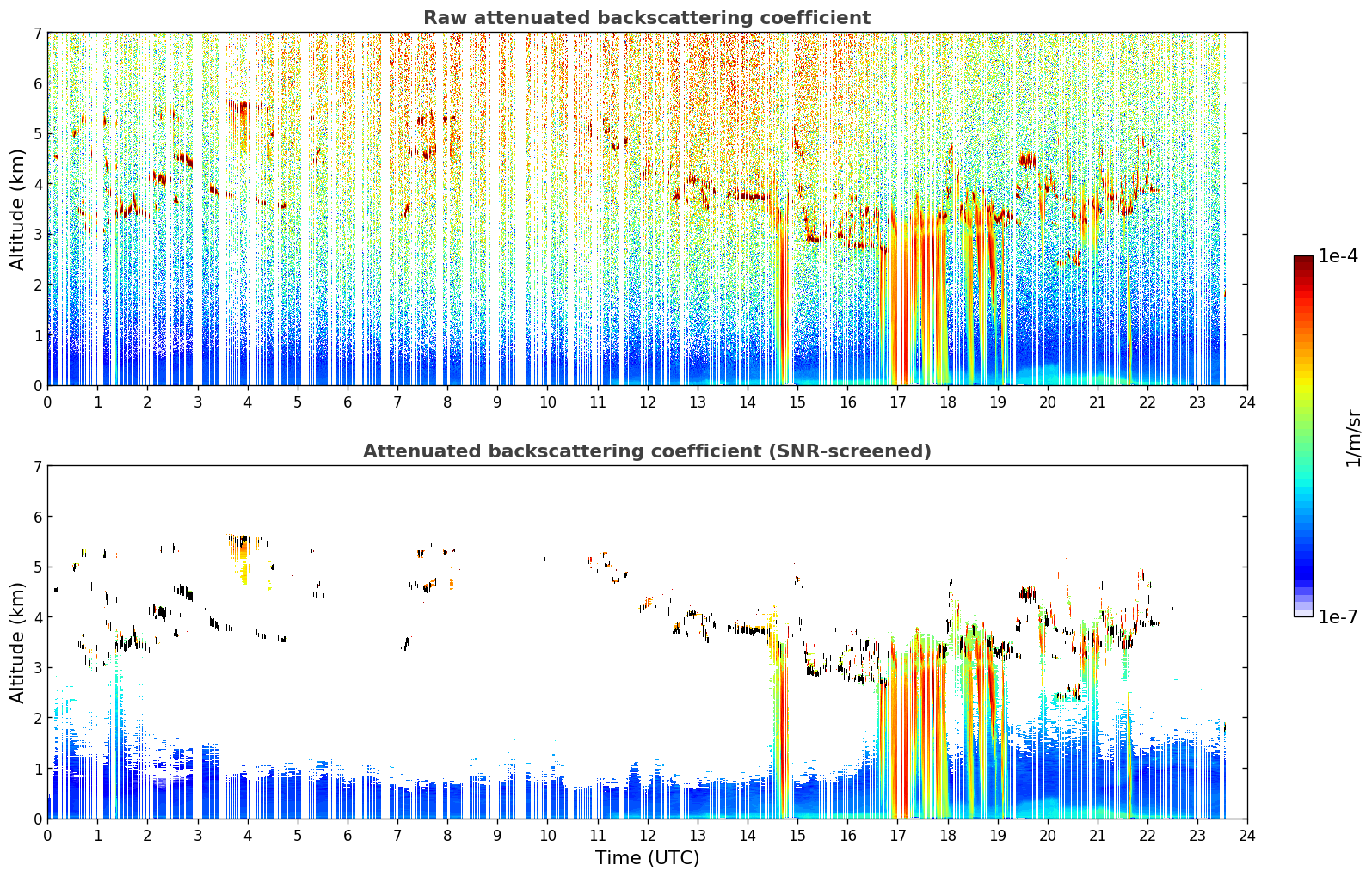Click the '1/m/sr' colorbar unit label

click(x=1353, y=438)
